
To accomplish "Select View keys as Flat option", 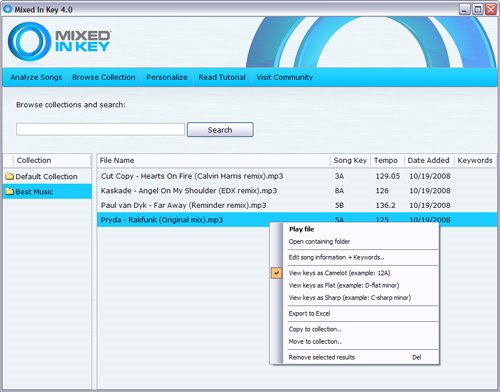I will pos(344,285).
